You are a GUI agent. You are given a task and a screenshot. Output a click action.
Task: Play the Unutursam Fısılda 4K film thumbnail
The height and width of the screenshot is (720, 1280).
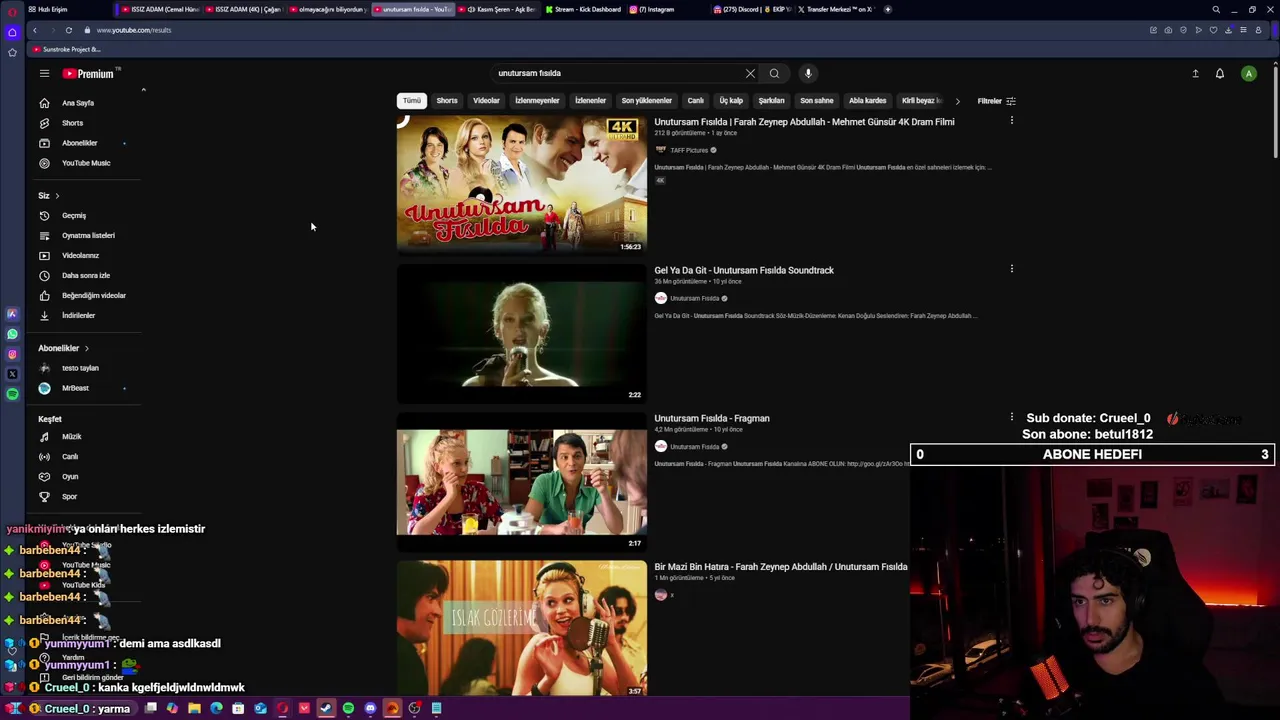(x=522, y=185)
